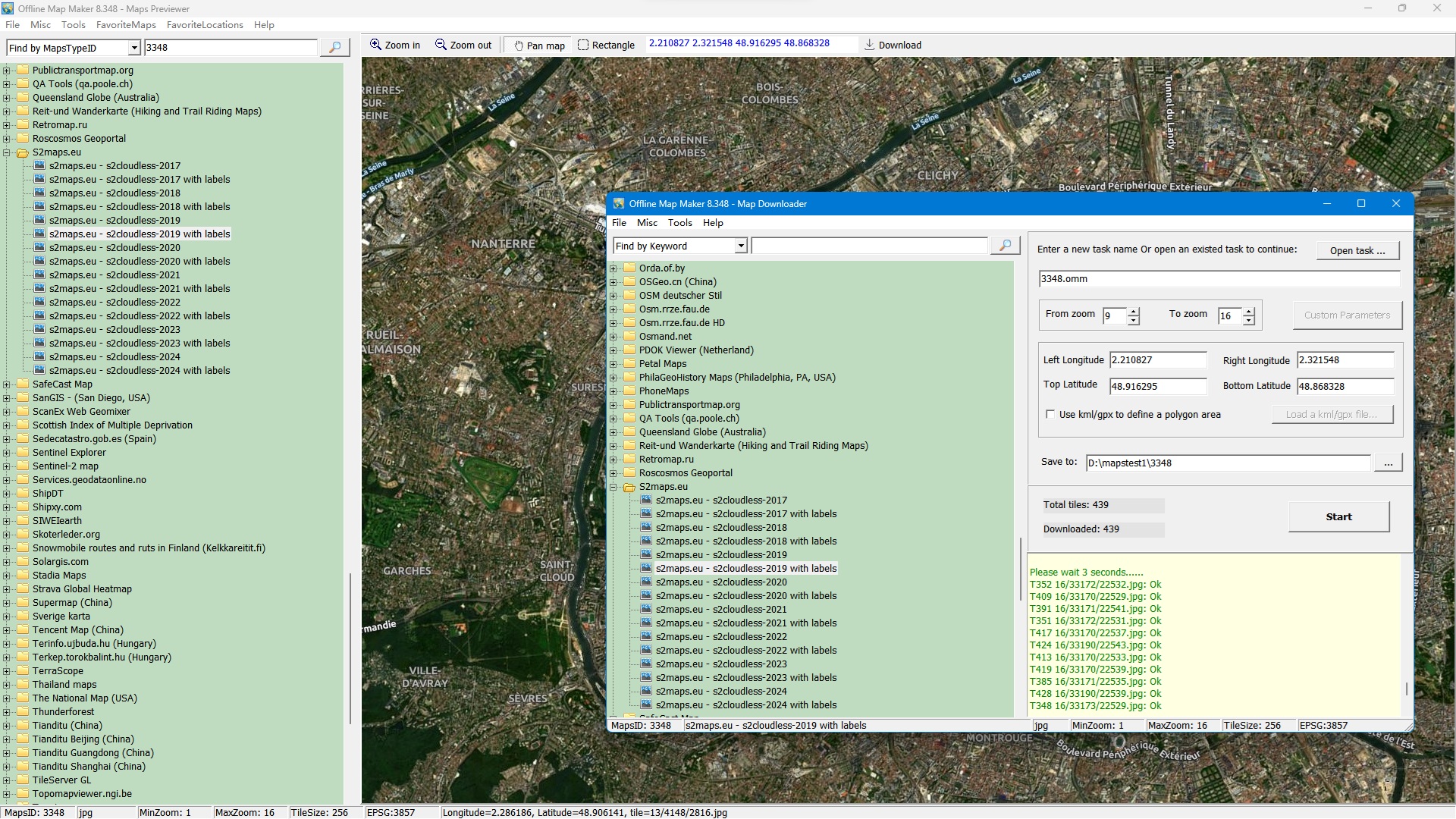Screen dimensions: 1456x819
Task: Click the Save to path input field
Action: 1227,463
